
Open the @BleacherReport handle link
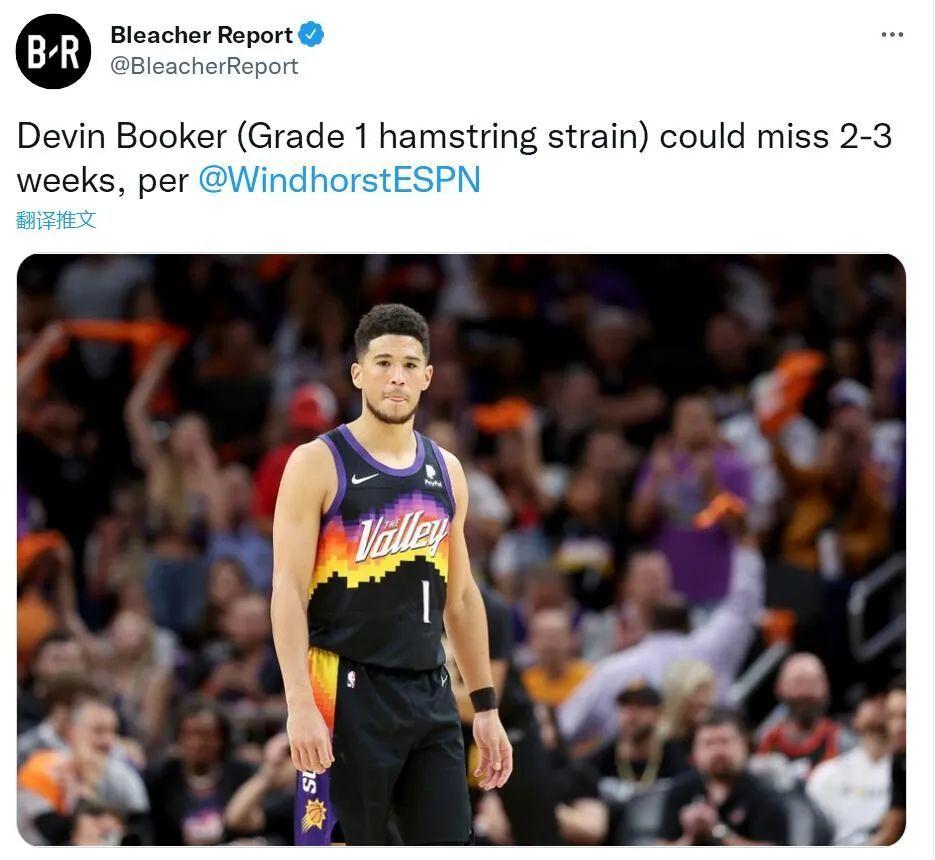coord(204,66)
